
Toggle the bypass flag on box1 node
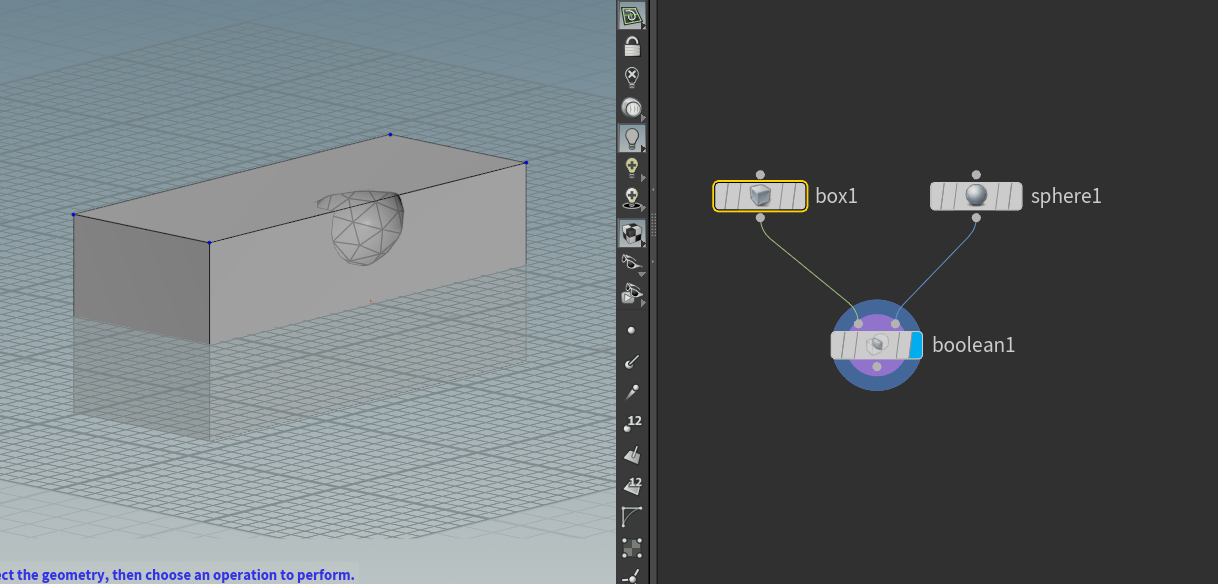click(721, 196)
